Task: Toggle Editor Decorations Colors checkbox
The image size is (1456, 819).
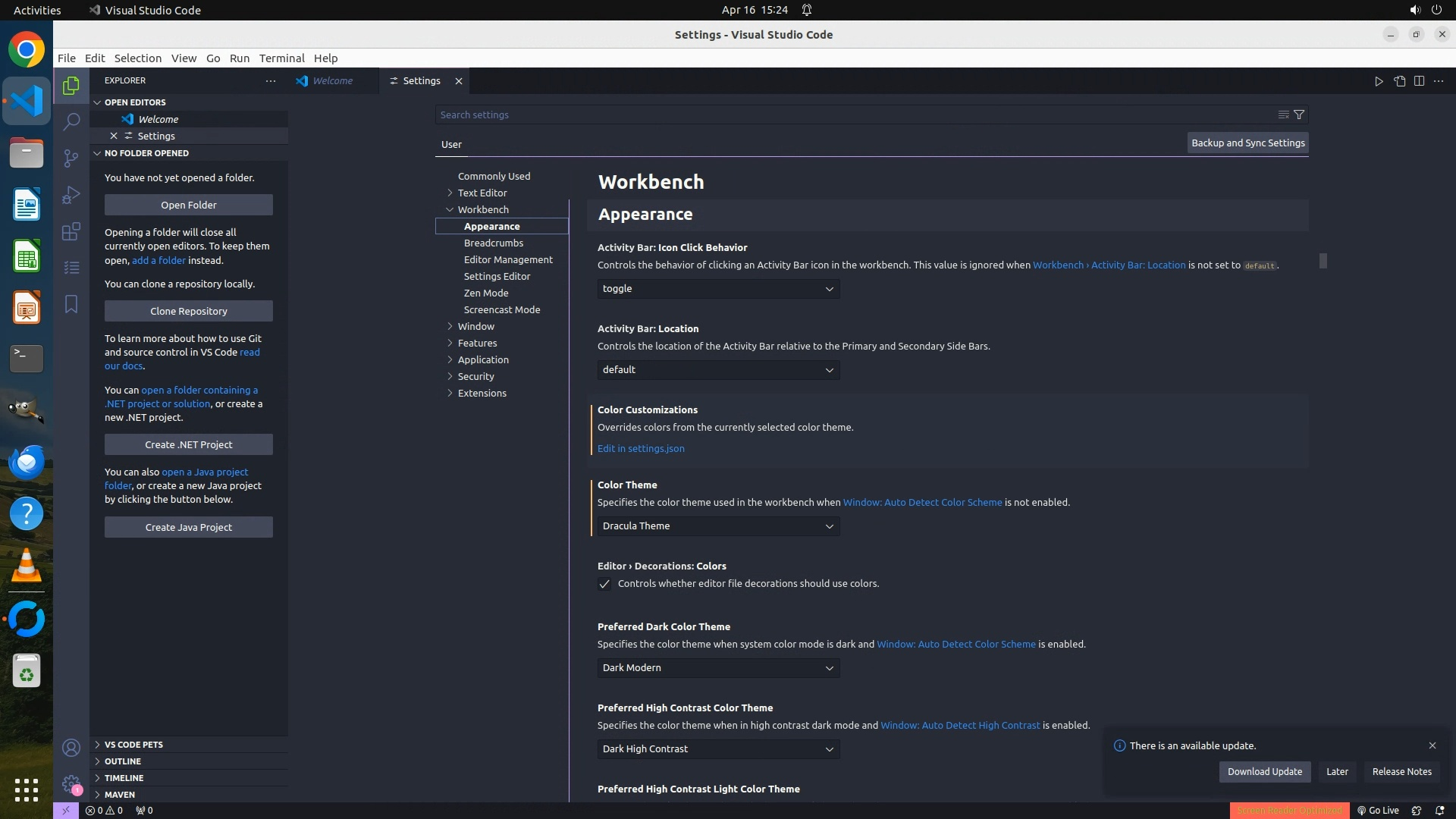Action: coord(604,584)
